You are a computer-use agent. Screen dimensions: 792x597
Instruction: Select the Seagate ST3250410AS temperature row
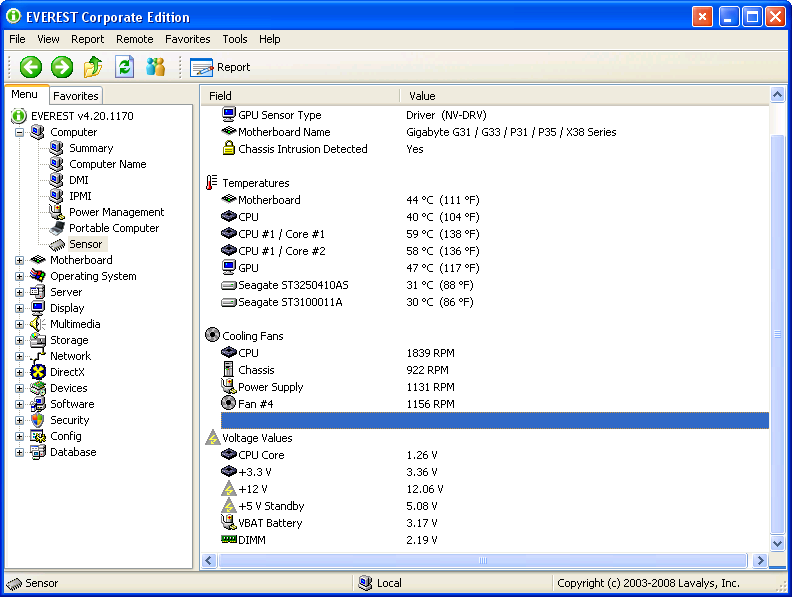[495, 285]
